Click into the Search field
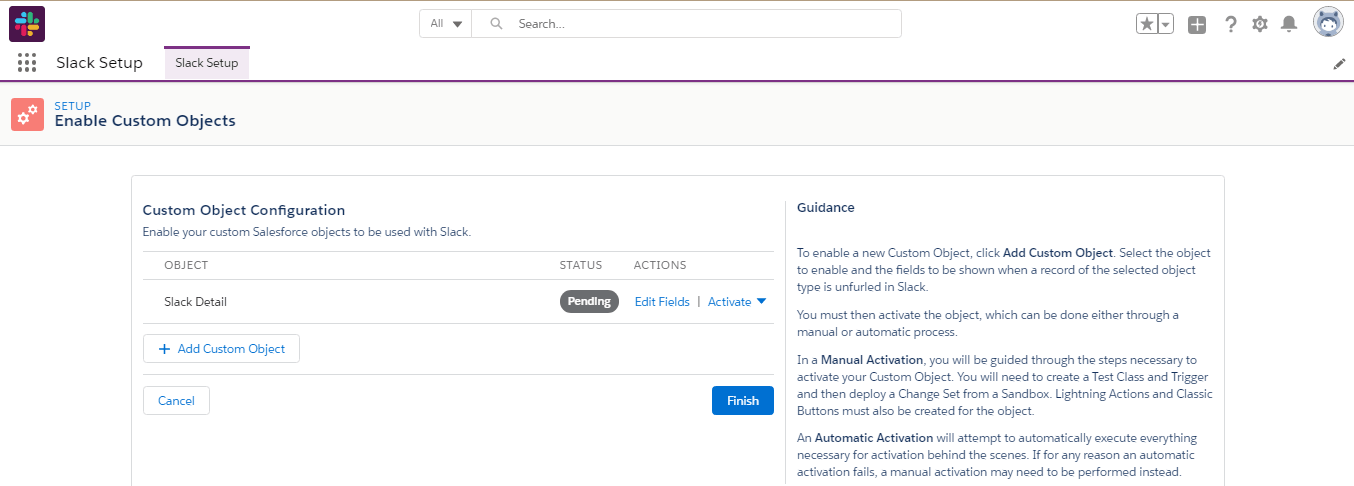This screenshot has width=1354, height=486. coord(687,23)
